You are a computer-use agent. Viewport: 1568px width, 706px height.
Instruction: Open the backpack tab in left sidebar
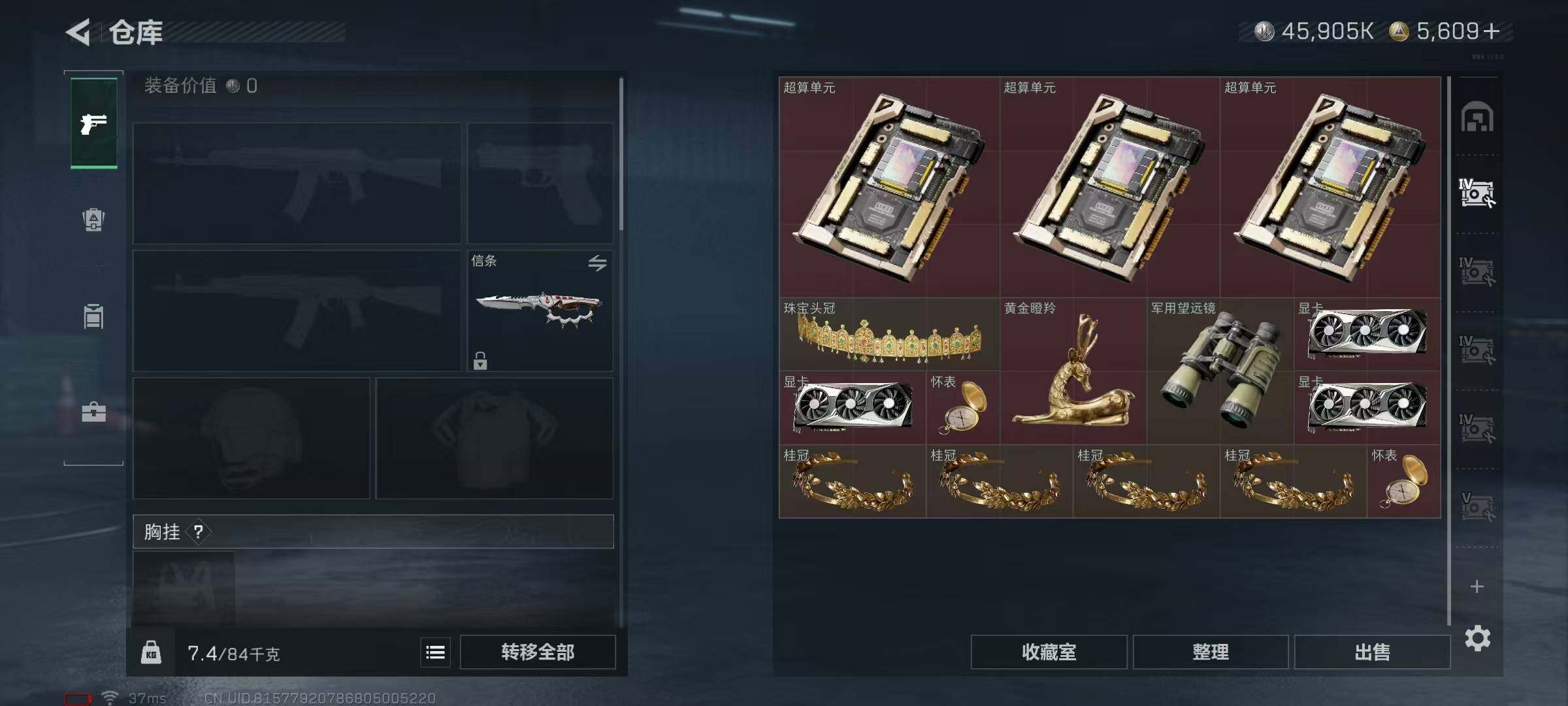click(x=93, y=220)
